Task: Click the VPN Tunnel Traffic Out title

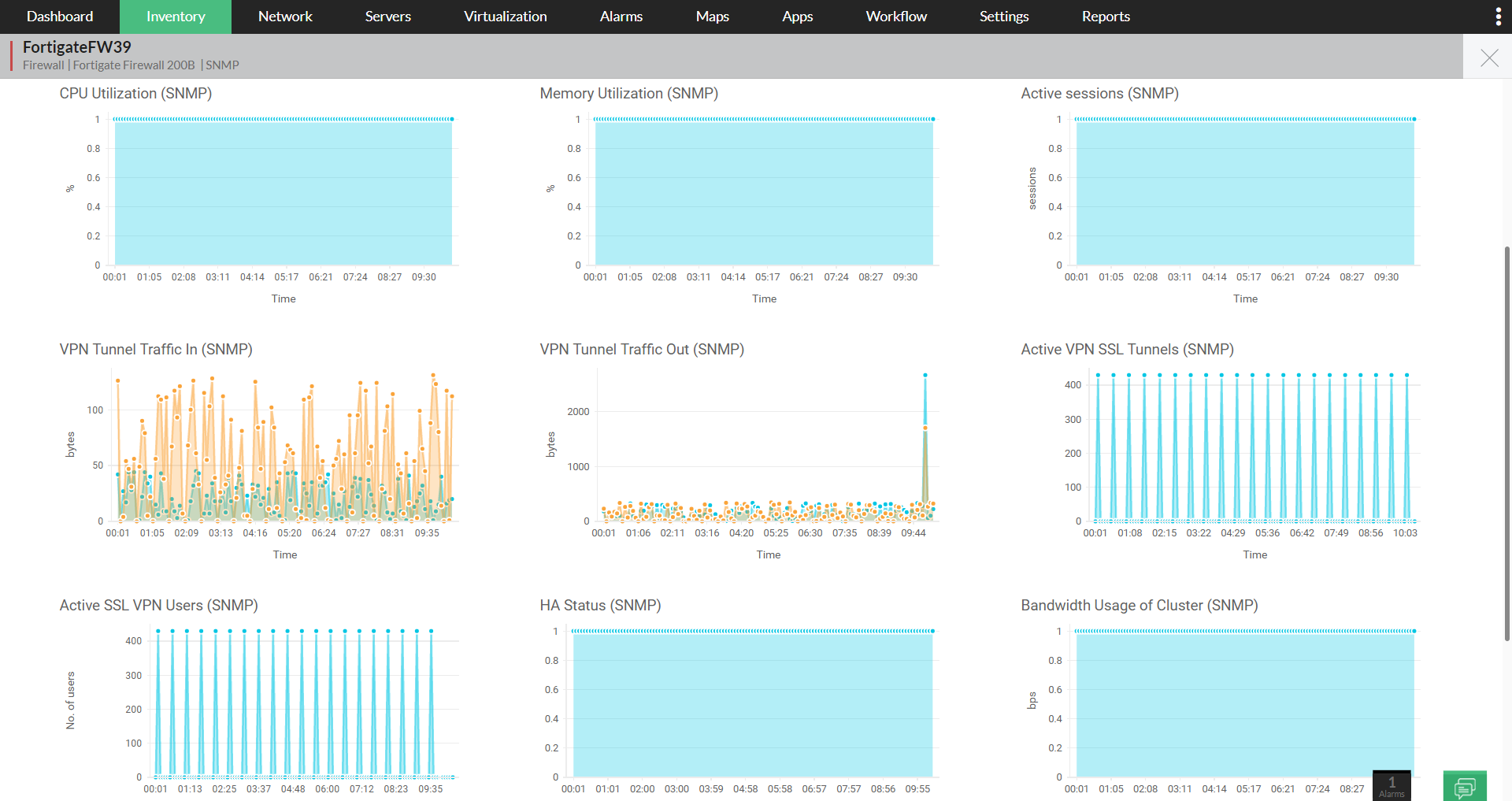Action: point(642,350)
